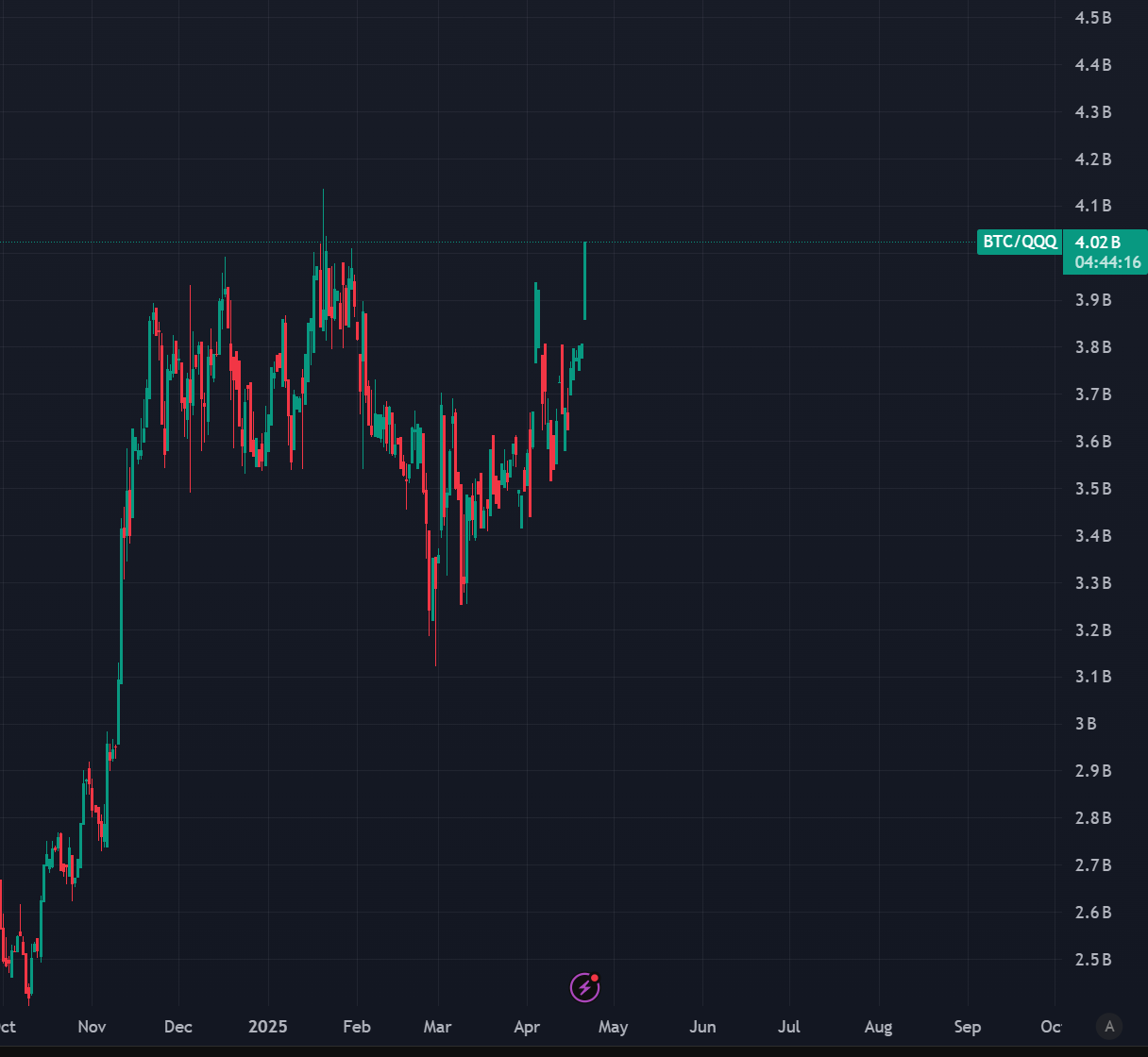
Task: Click the 4.4 B price axis label
Action: (1093, 64)
